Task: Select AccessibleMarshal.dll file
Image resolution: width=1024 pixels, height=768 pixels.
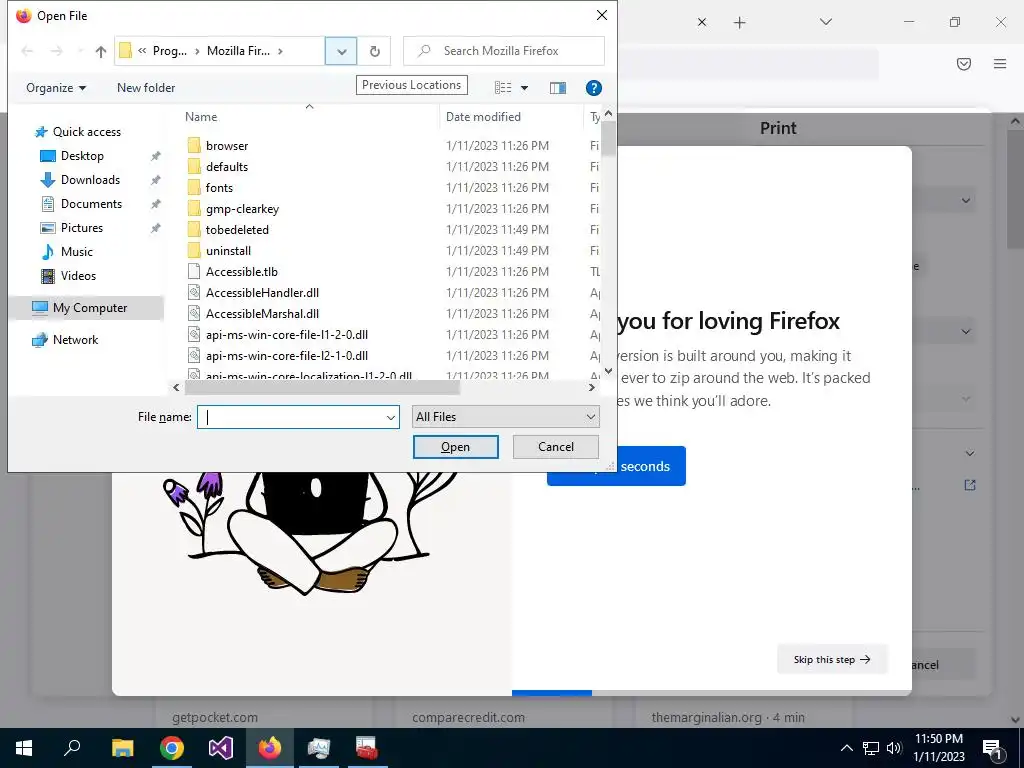Action: pos(262,313)
